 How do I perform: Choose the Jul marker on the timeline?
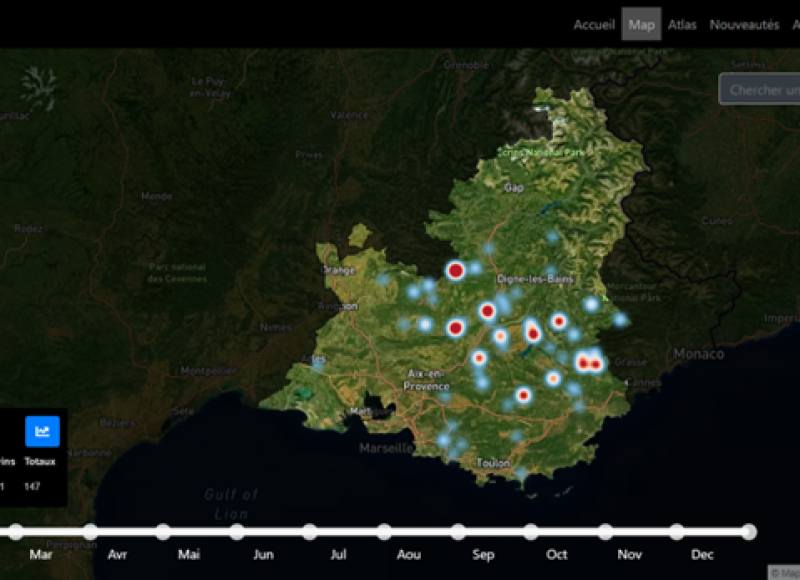tap(310, 532)
